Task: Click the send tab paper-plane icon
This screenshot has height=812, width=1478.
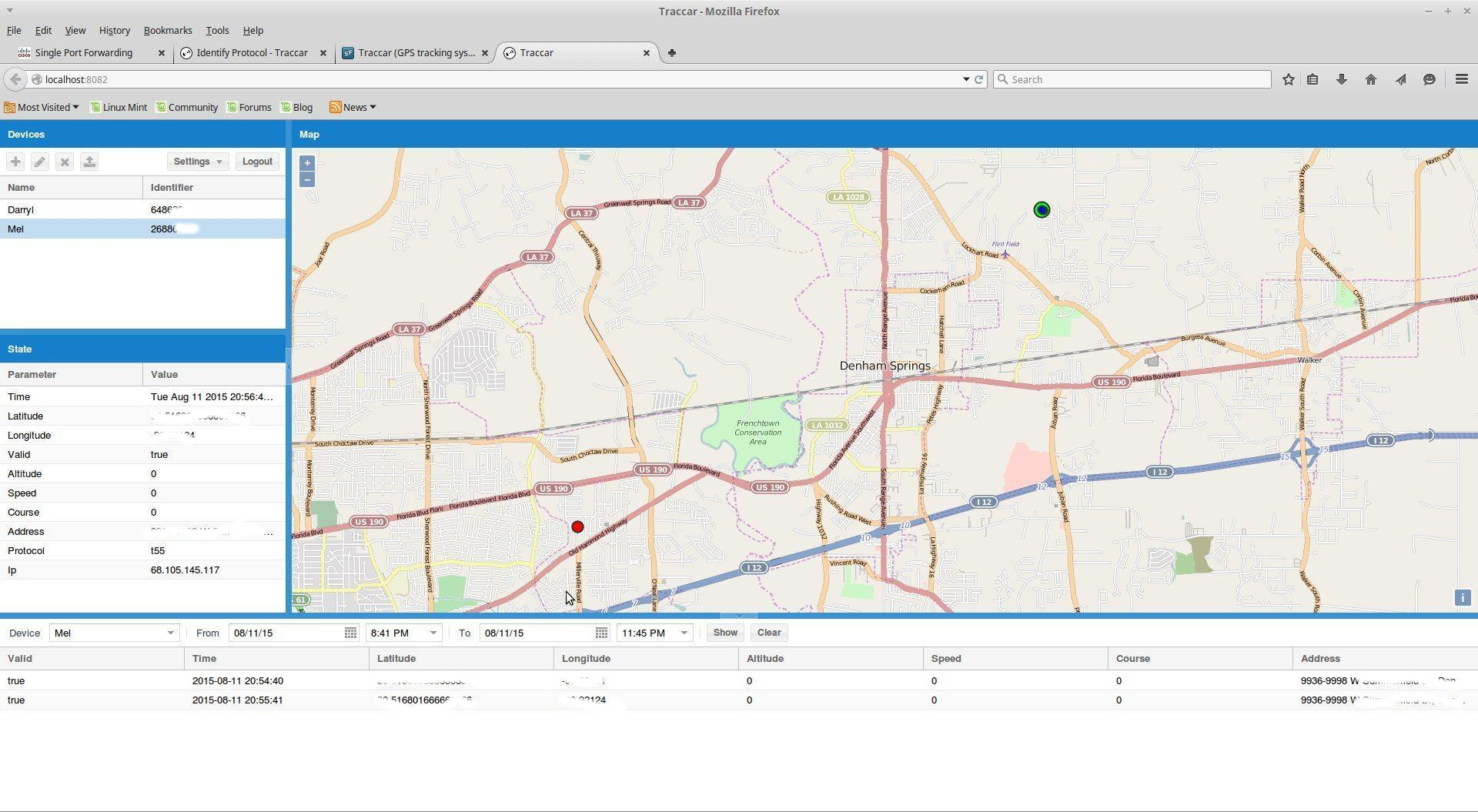Action: click(x=1400, y=79)
